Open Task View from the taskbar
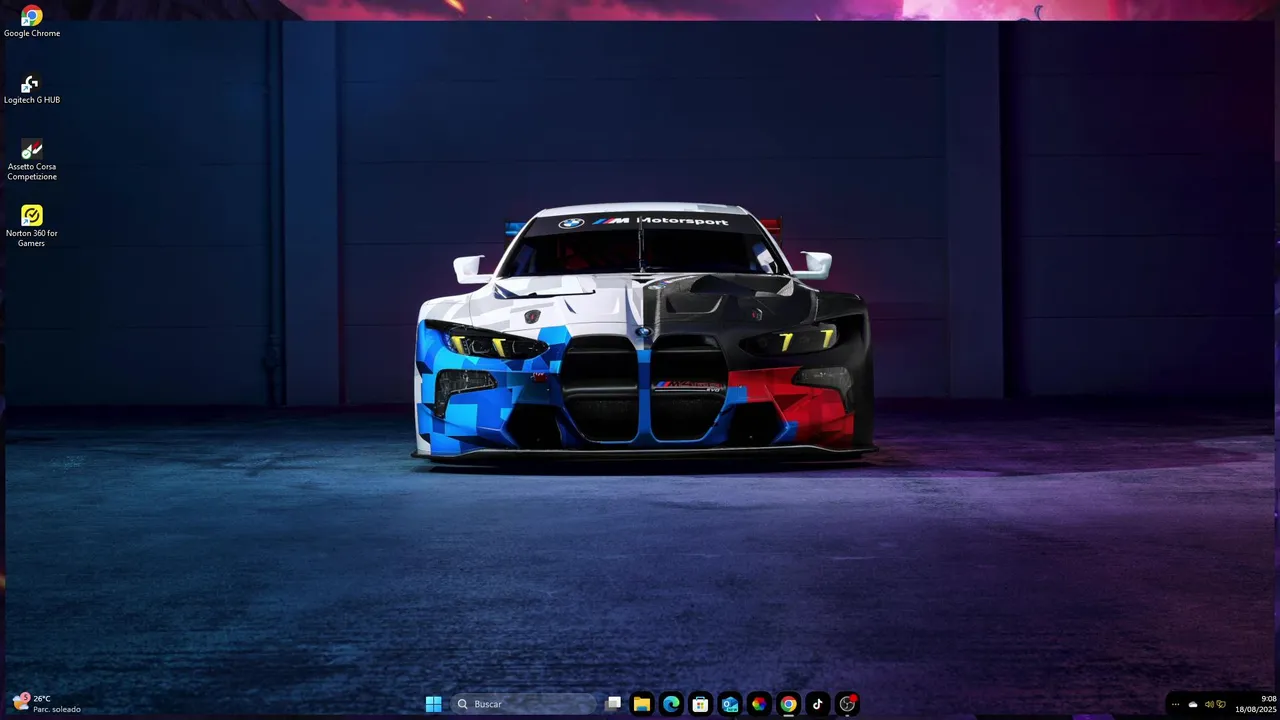This screenshot has height=720, width=1280. (614, 704)
